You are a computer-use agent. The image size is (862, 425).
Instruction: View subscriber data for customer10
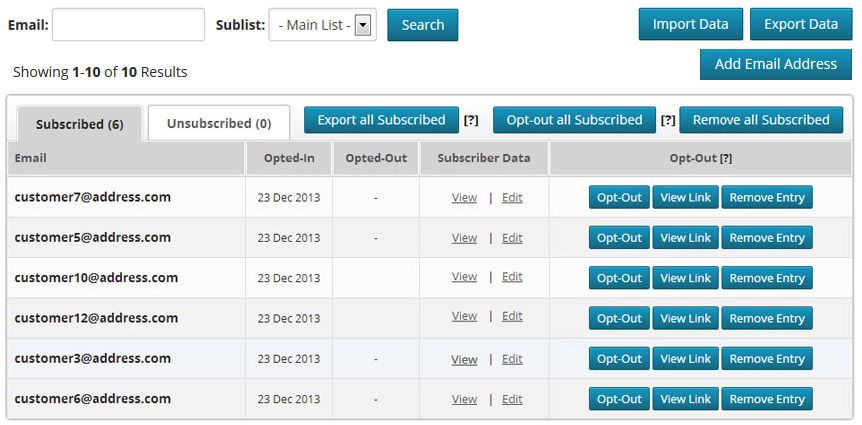click(x=465, y=277)
